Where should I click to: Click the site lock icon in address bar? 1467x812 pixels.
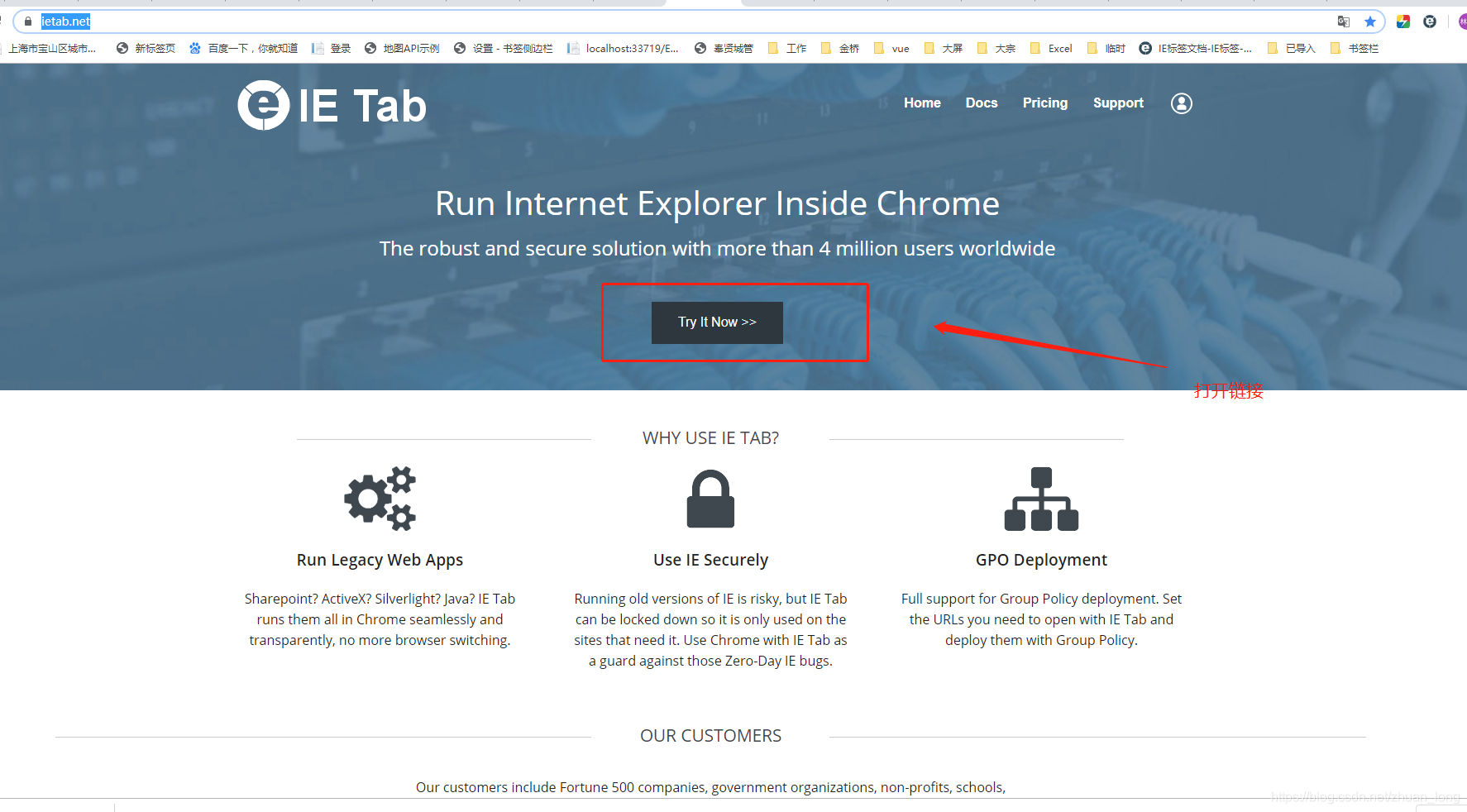coord(28,21)
